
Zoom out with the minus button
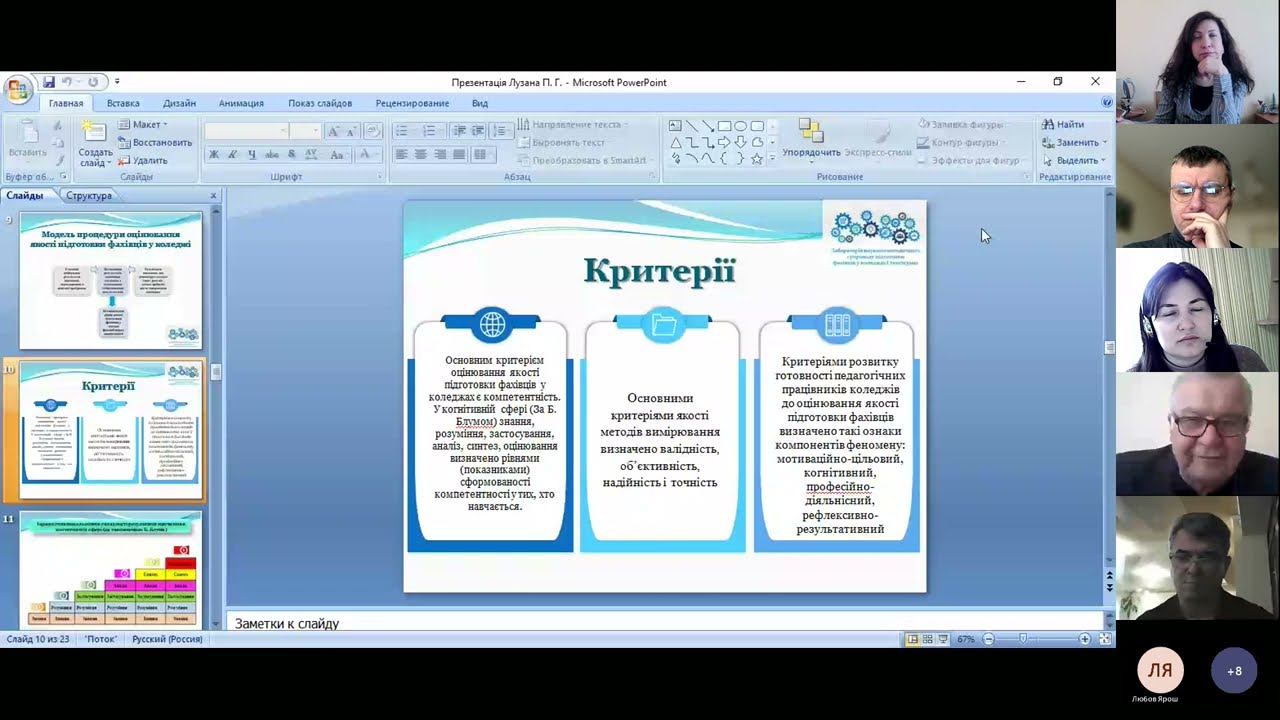pyautogui.click(x=989, y=639)
